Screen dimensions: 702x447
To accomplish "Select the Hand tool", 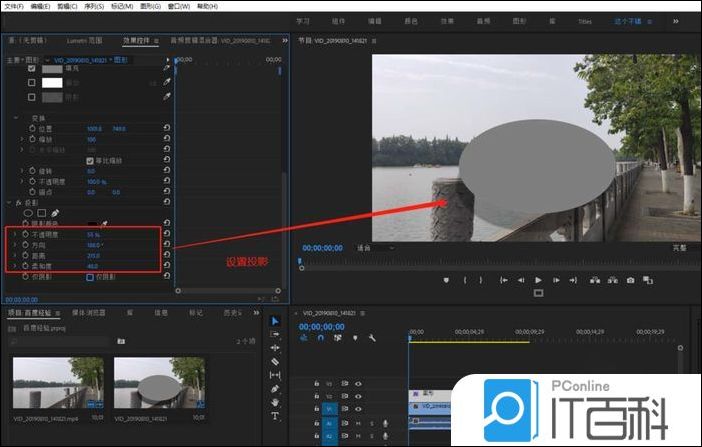I will pos(275,402).
